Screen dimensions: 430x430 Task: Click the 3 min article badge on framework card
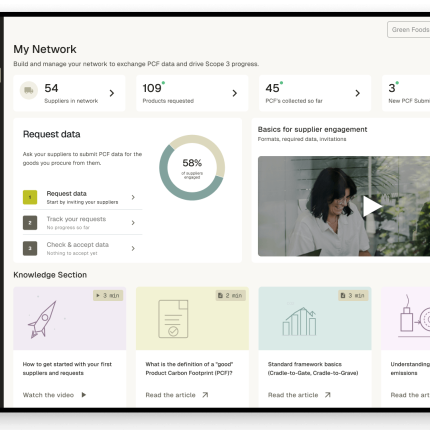point(353,295)
